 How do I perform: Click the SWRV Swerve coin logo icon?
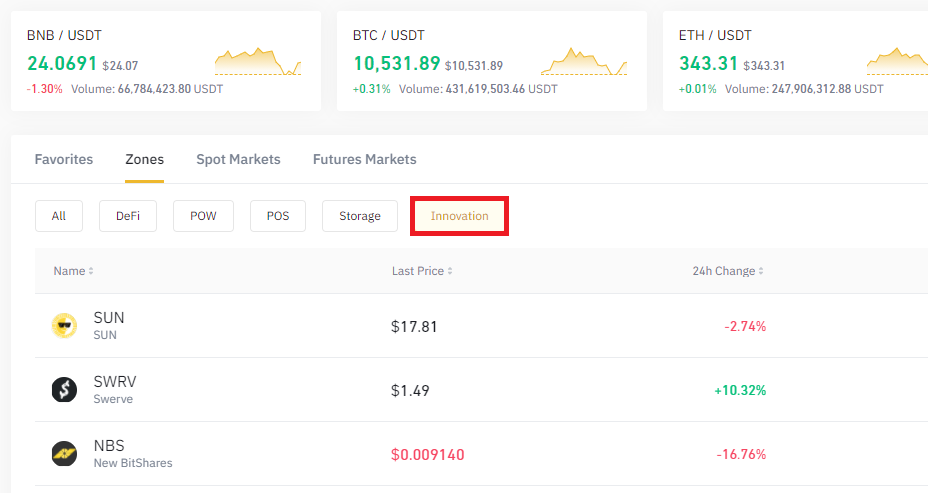tap(64, 390)
